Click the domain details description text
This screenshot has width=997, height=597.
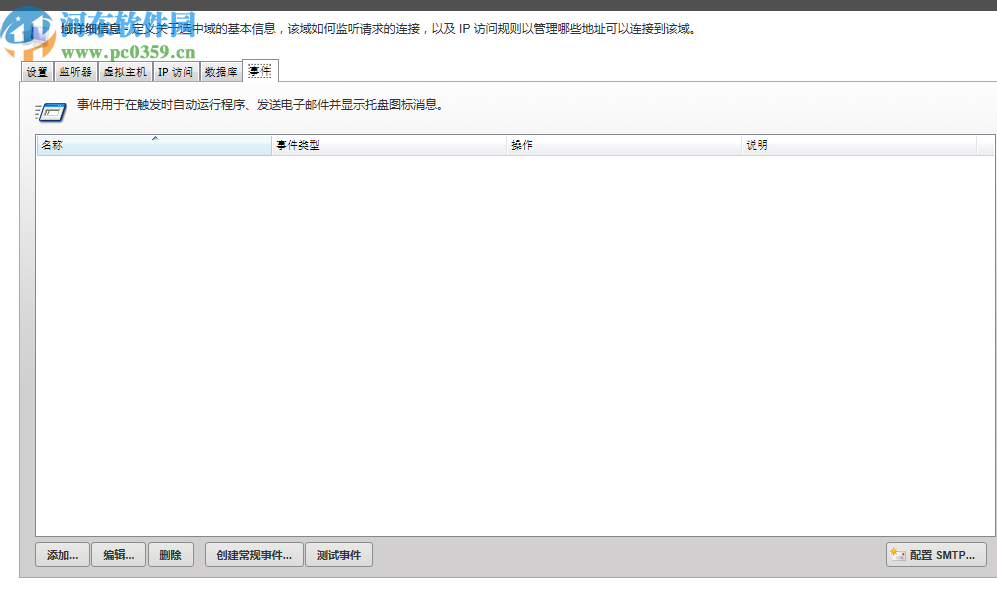(x=380, y=29)
